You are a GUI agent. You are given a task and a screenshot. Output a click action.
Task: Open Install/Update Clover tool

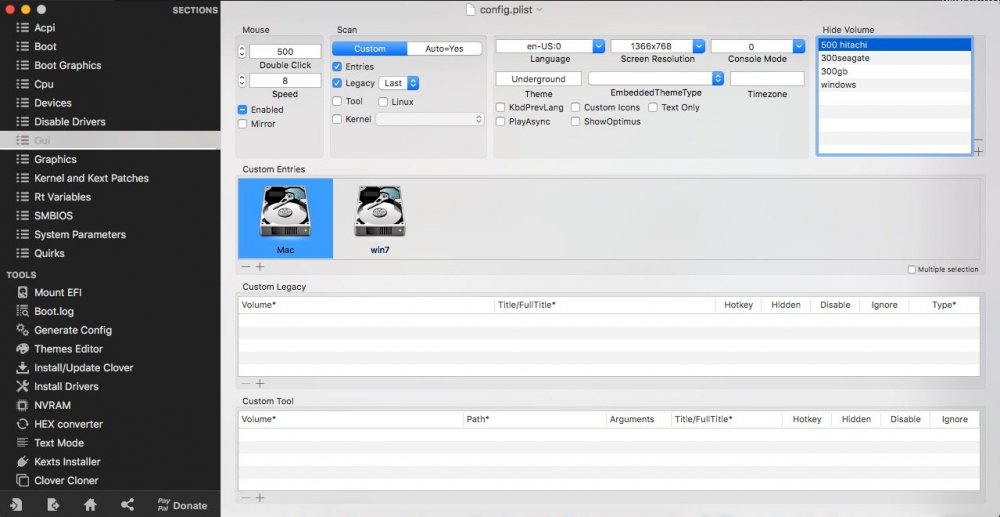coord(84,368)
